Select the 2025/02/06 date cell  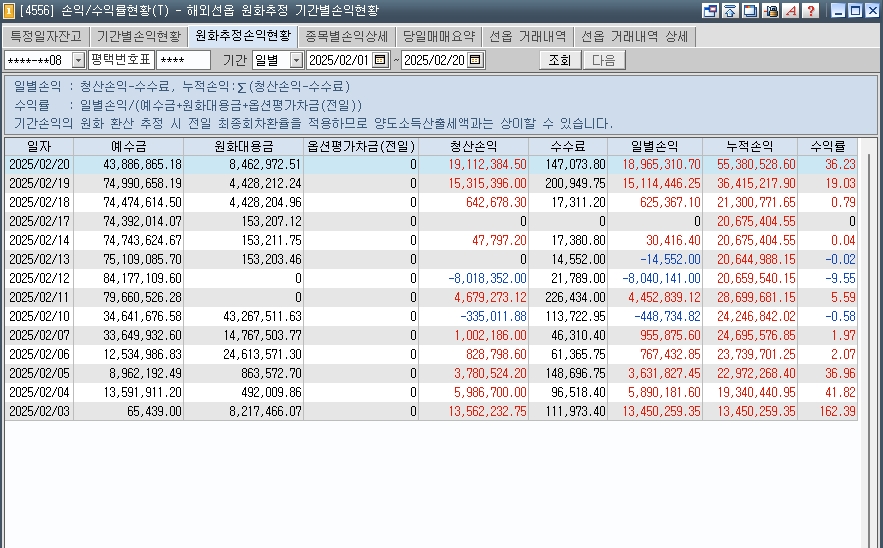pyautogui.click(x=39, y=354)
